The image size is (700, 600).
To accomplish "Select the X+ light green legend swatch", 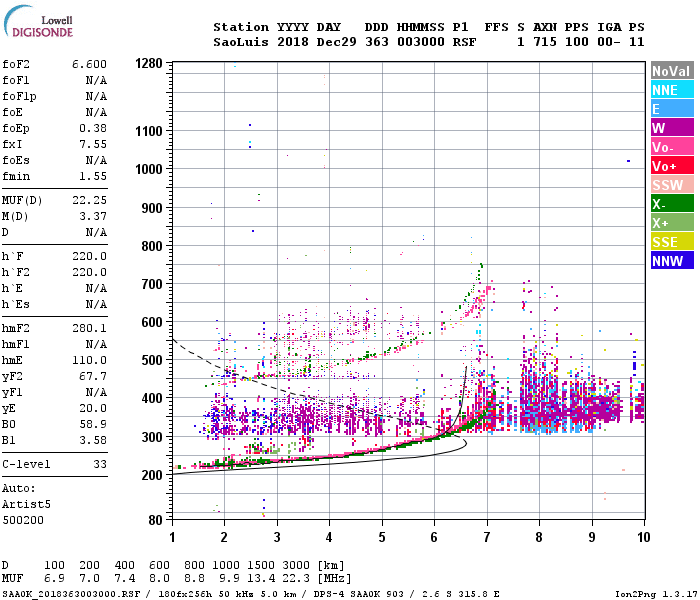I will tap(672, 223).
